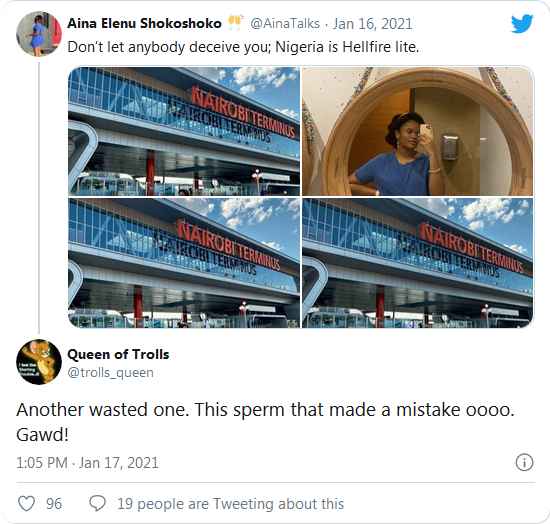Open Queen of Trolls profile avatar
Screen dimensions: 550x524
pos(39,362)
